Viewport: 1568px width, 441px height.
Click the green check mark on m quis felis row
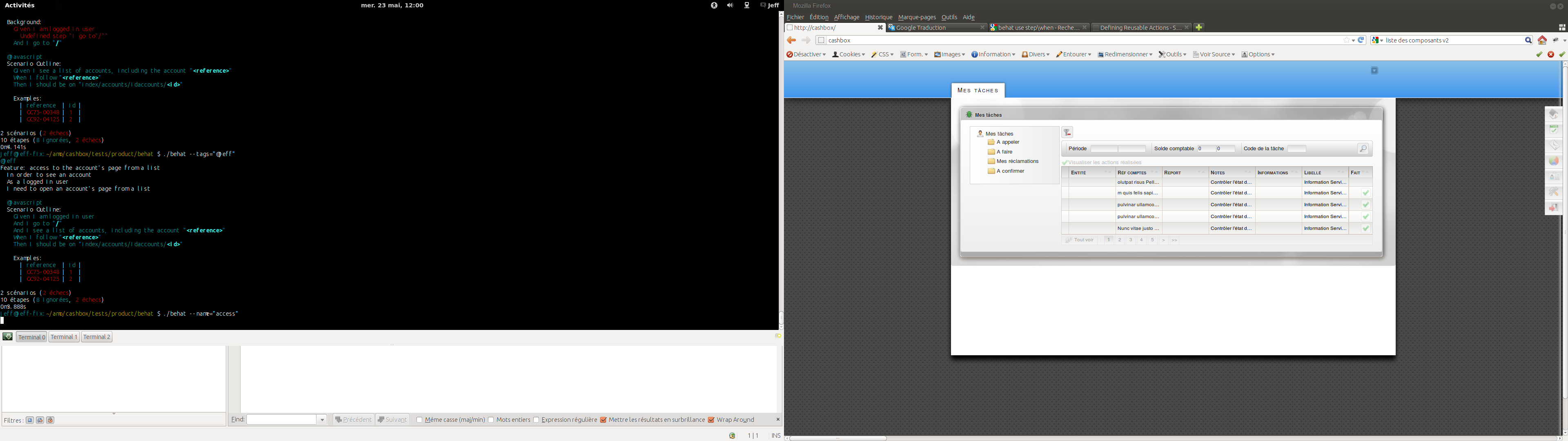1366,193
